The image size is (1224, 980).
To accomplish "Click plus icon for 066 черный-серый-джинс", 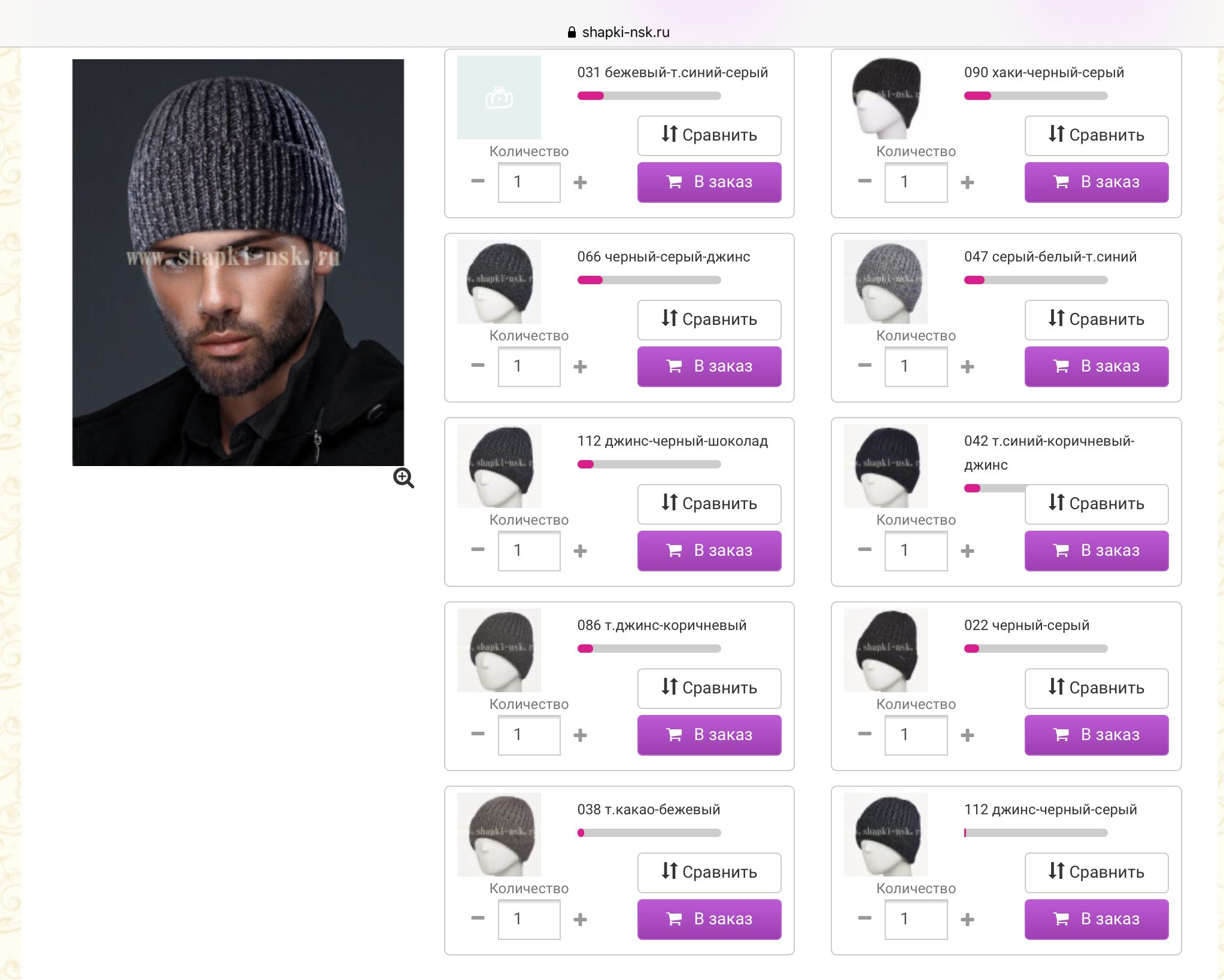I will coord(580,366).
